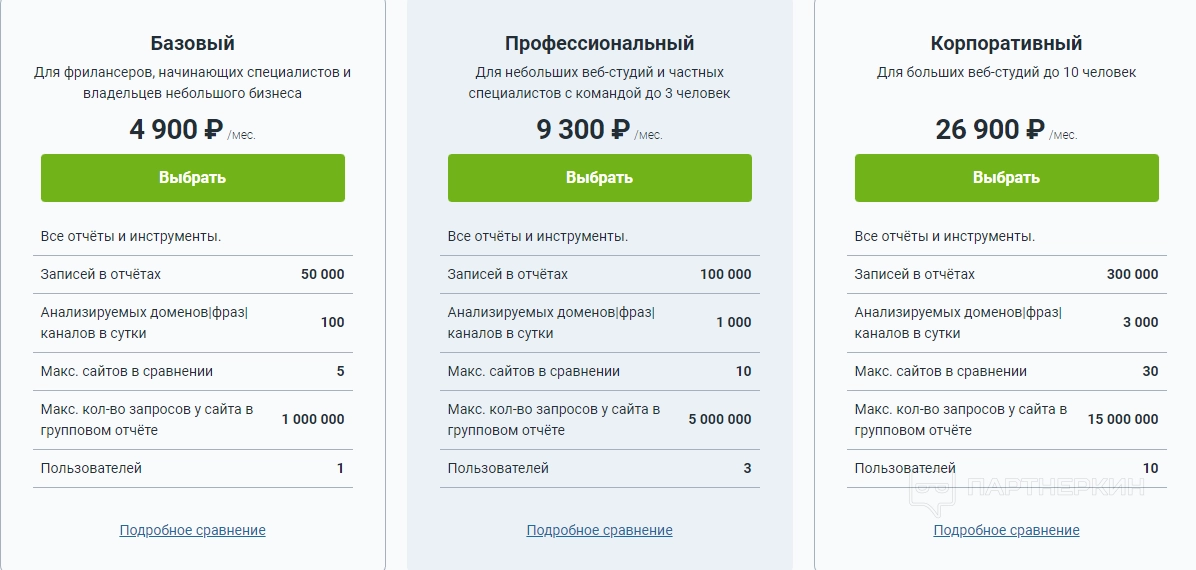Click the Профессиональный plan heading

coord(600,43)
